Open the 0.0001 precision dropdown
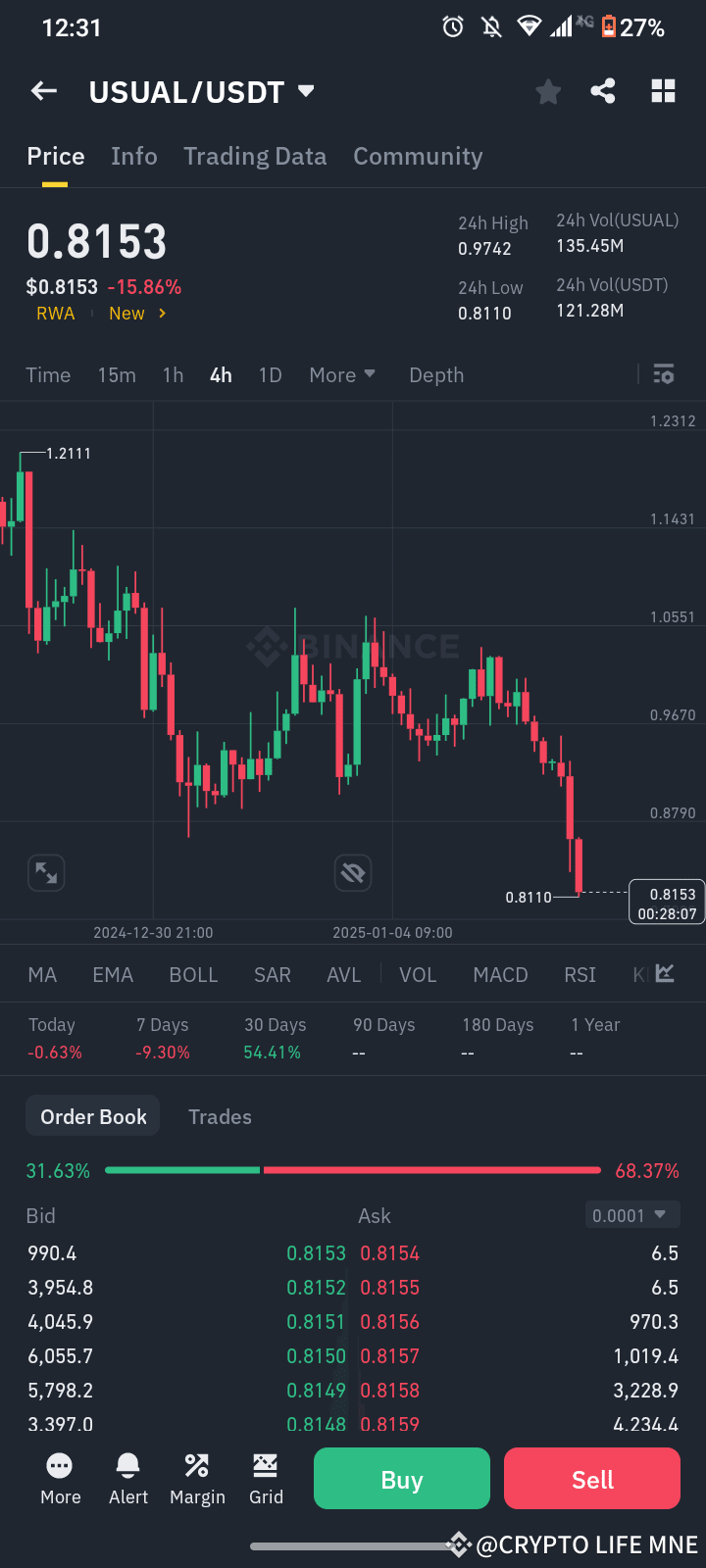Image resolution: width=706 pixels, height=1568 pixels. pyautogui.click(x=631, y=1214)
